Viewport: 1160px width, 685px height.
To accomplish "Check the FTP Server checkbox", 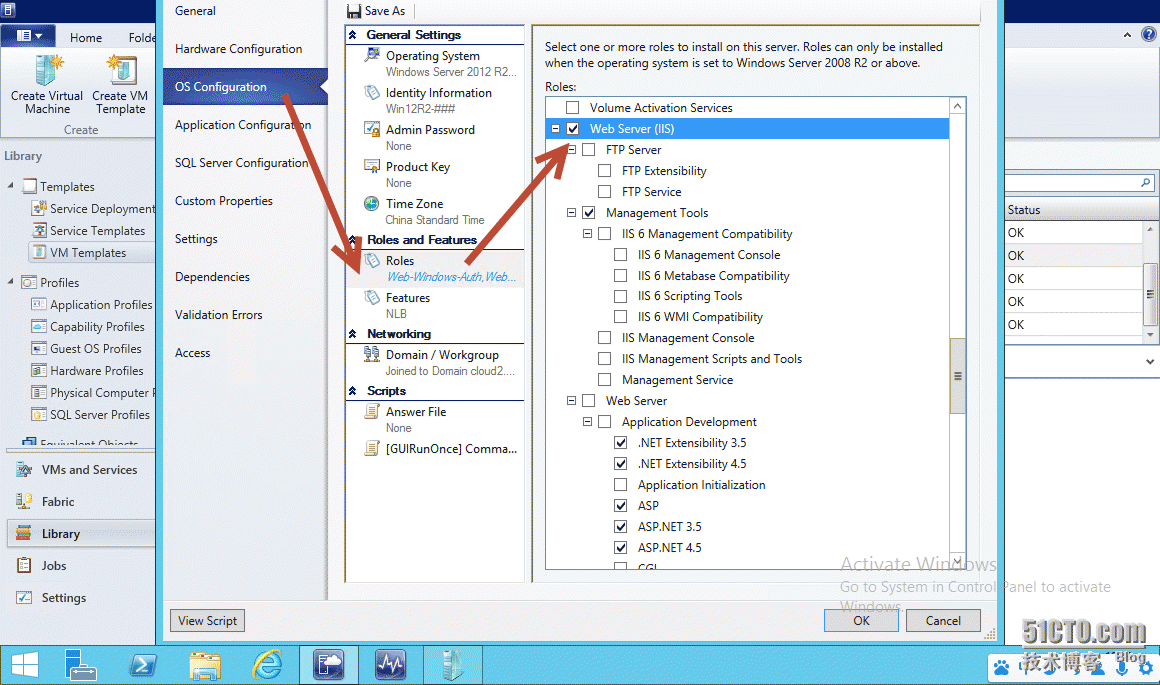I will click(x=589, y=149).
